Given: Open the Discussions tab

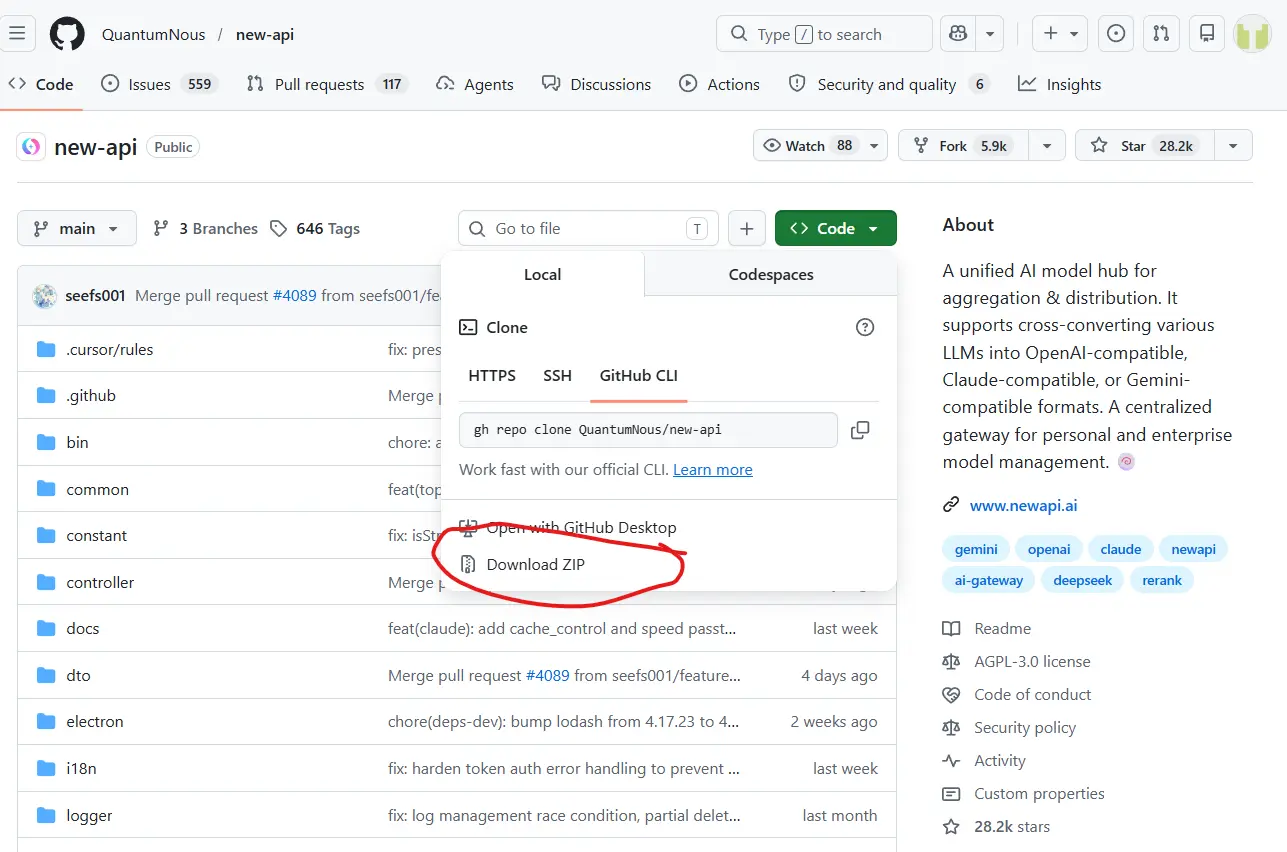Looking at the screenshot, I should tap(596, 84).
